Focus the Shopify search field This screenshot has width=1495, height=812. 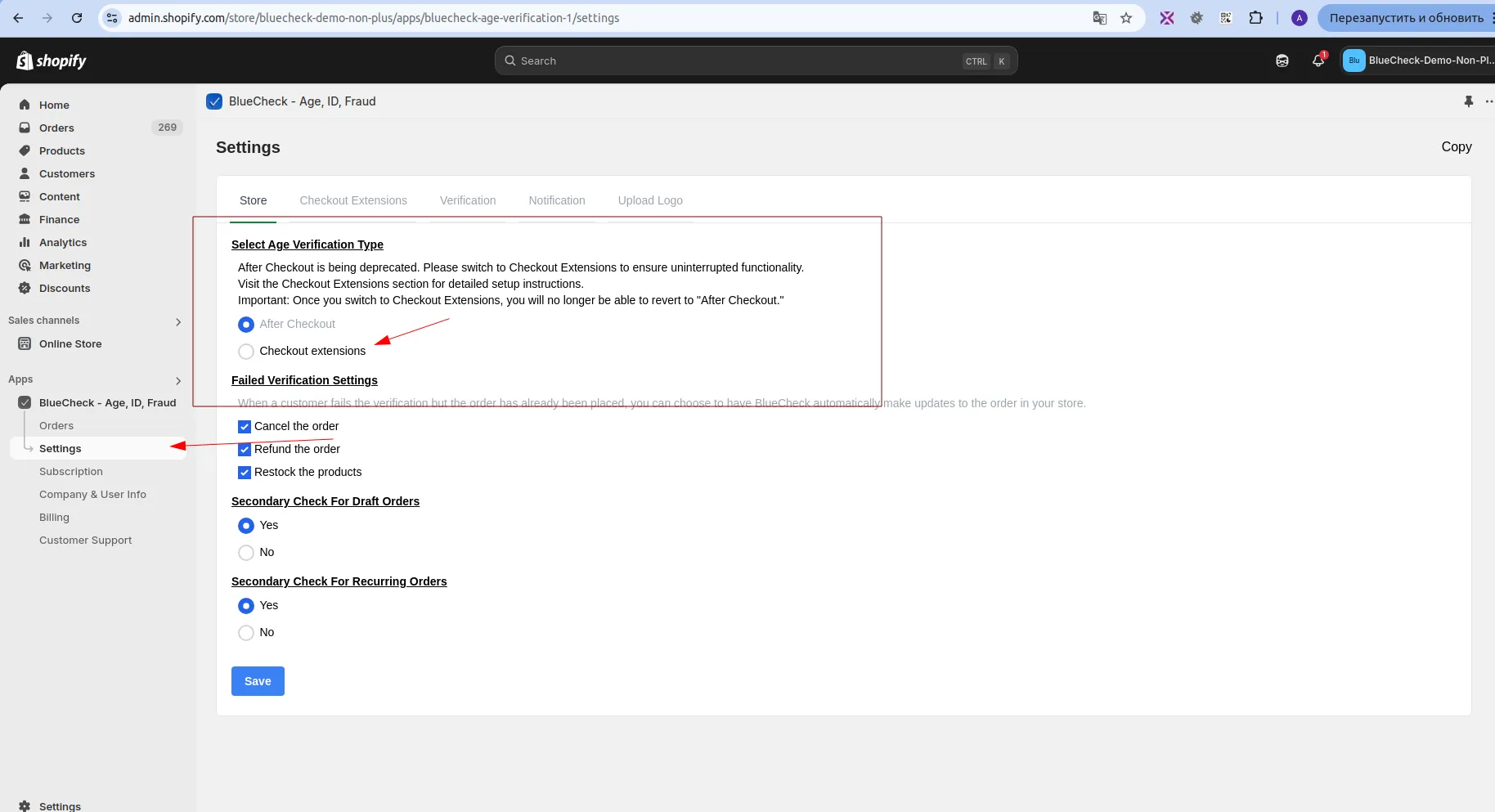(x=756, y=61)
